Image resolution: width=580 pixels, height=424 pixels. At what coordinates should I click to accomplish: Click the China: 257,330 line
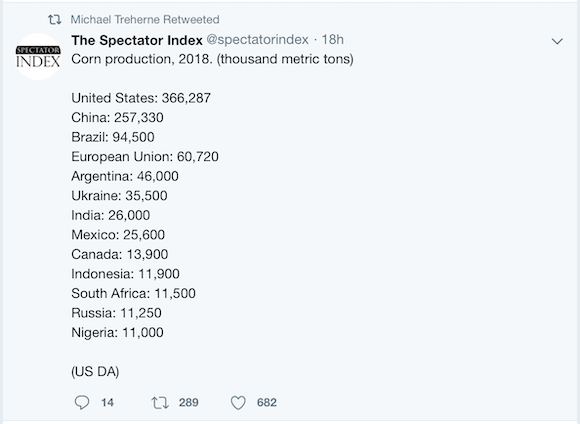coord(117,118)
